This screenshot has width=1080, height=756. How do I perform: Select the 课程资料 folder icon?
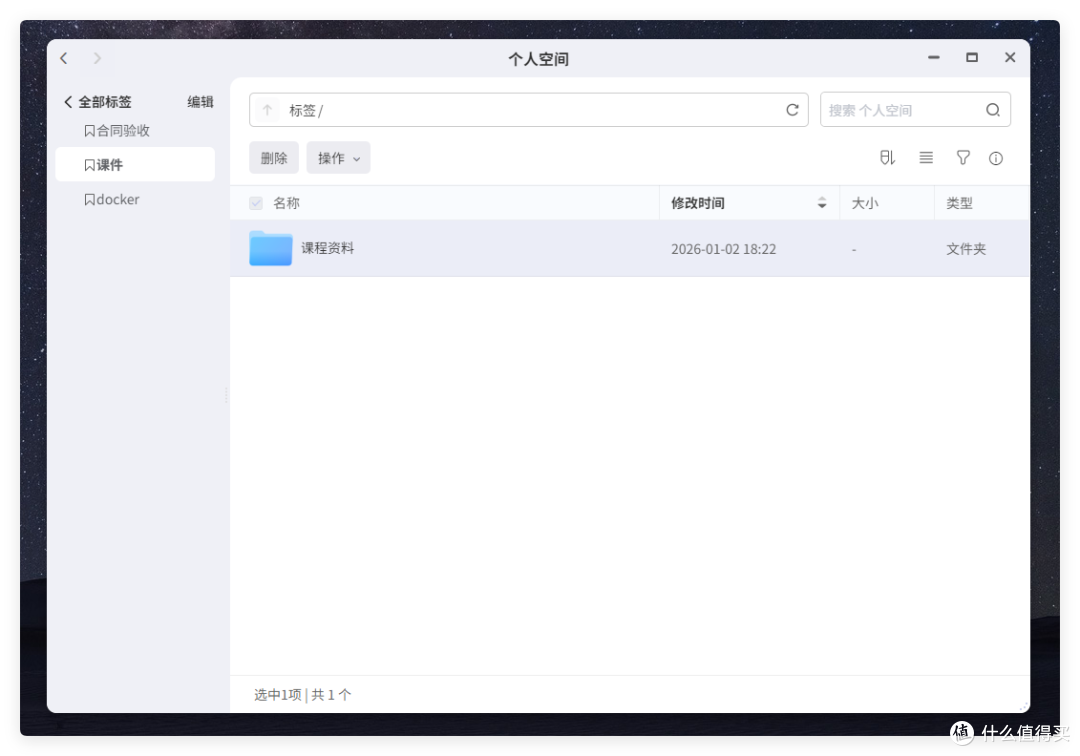pos(271,249)
